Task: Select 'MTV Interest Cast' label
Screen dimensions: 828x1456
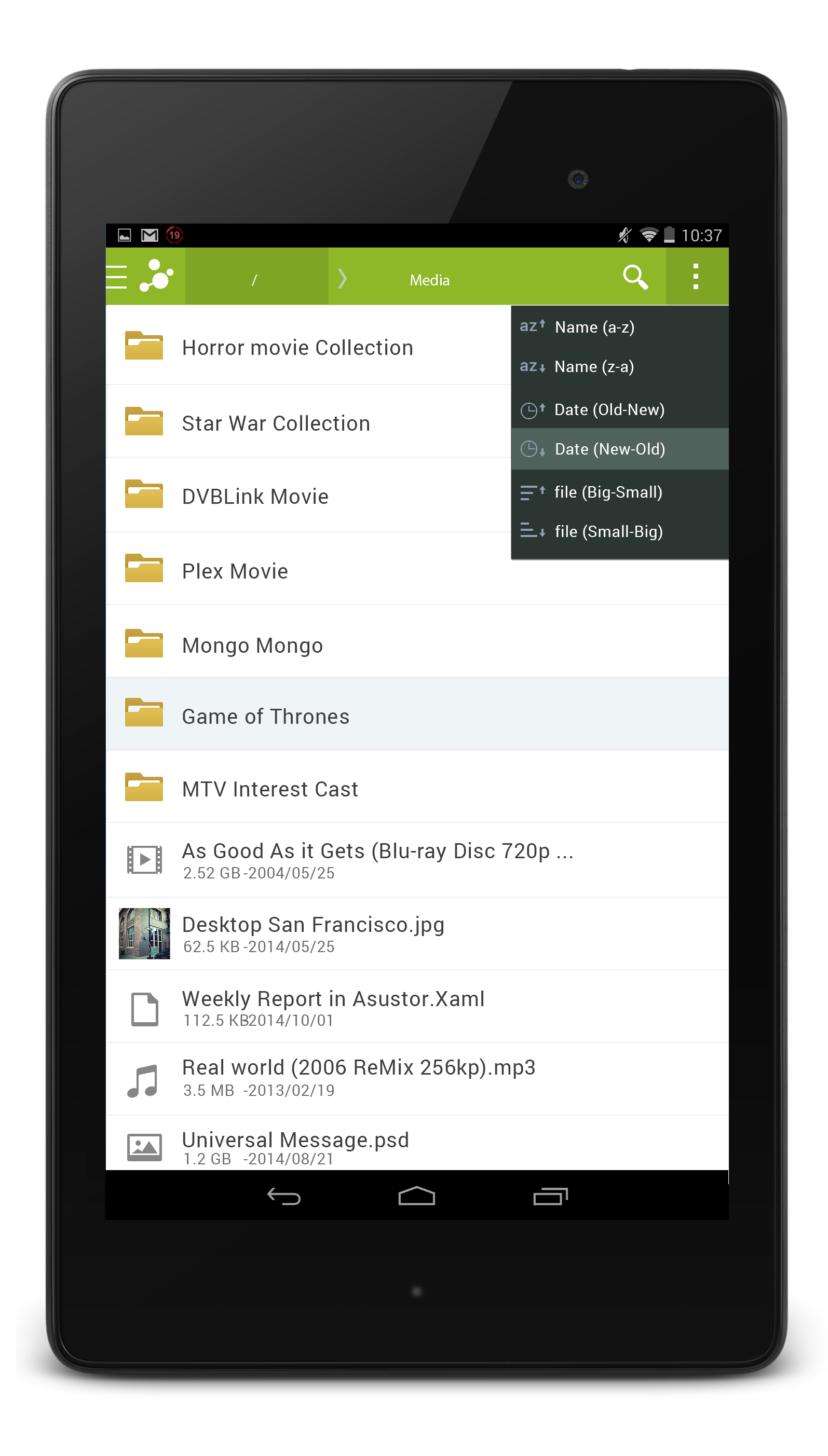Action: pos(270,789)
